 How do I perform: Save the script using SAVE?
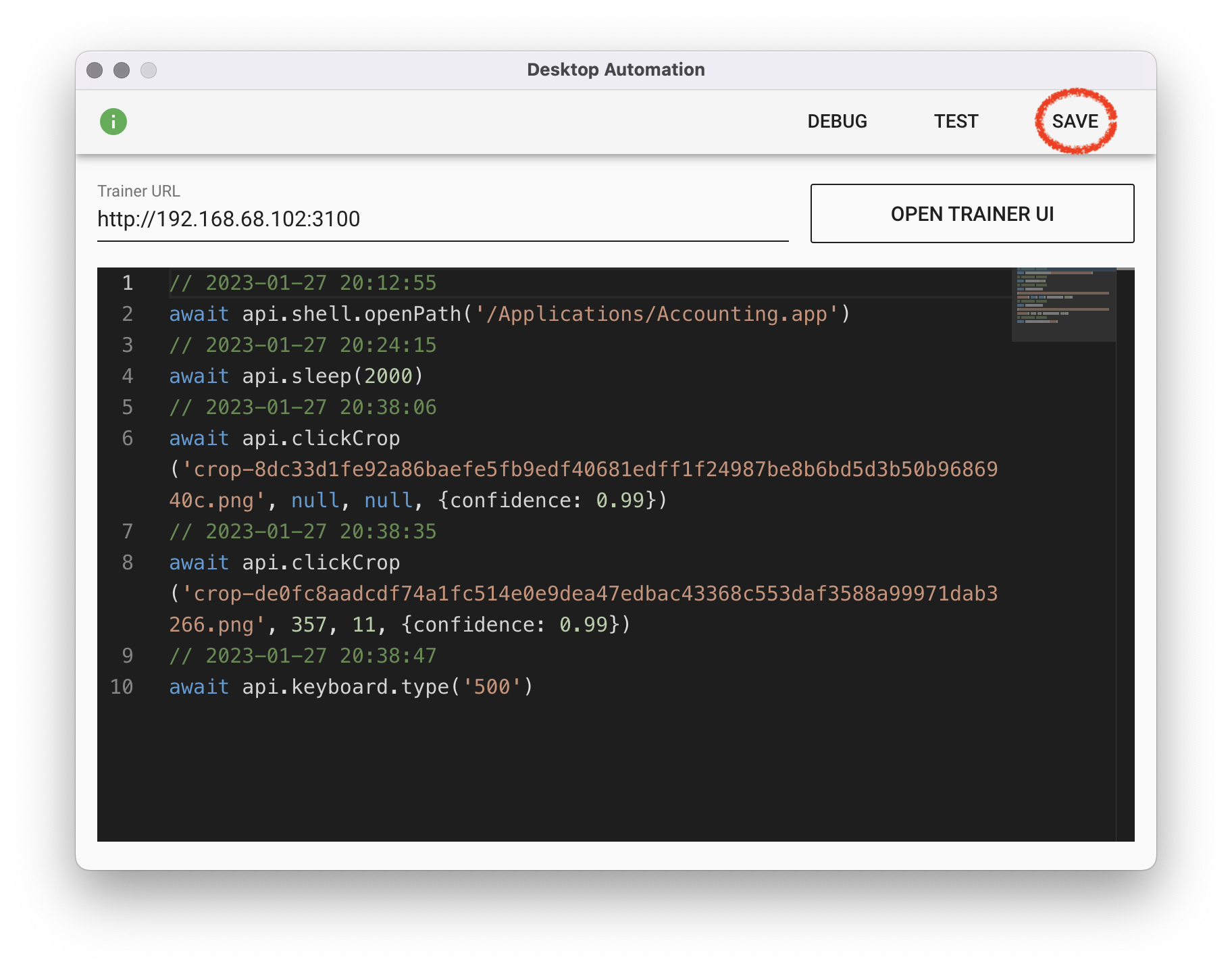1075,122
